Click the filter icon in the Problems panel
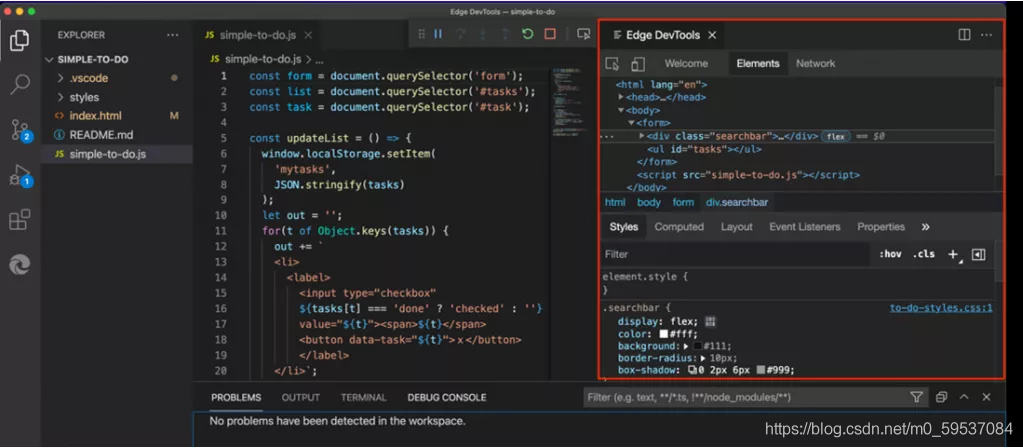Screen dimensions: 1023x448 (x=916, y=397)
